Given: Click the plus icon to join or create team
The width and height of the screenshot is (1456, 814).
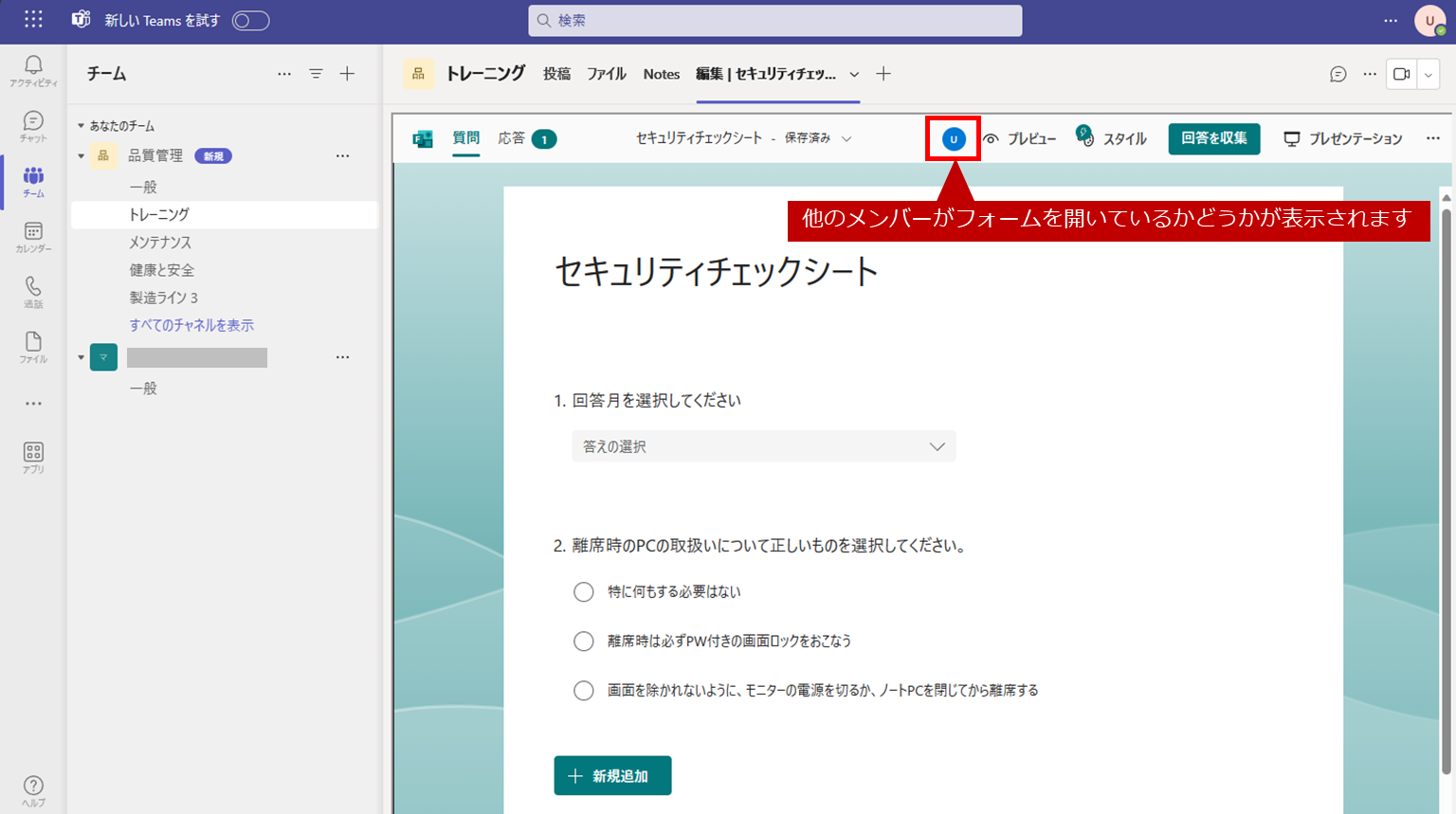Looking at the screenshot, I should coord(348,74).
